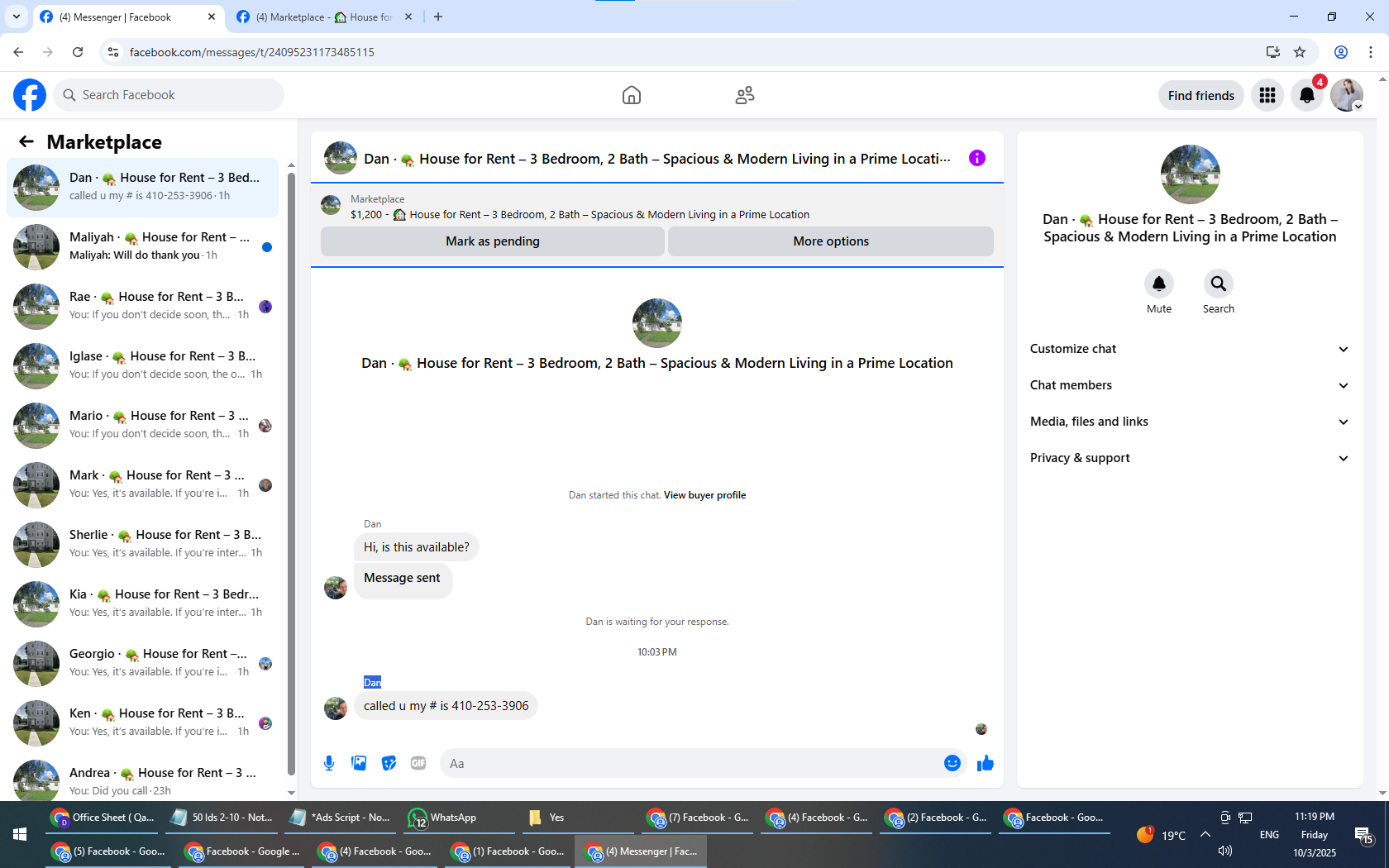Close the Marketplace browser tab
The width and height of the screenshot is (1389, 868).
pyautogui.click(x=408, y=17)
